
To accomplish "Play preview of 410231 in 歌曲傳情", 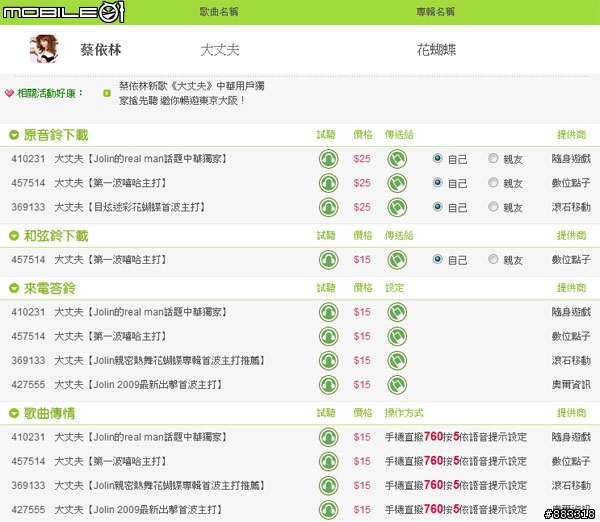I will (x=328, y=437).
